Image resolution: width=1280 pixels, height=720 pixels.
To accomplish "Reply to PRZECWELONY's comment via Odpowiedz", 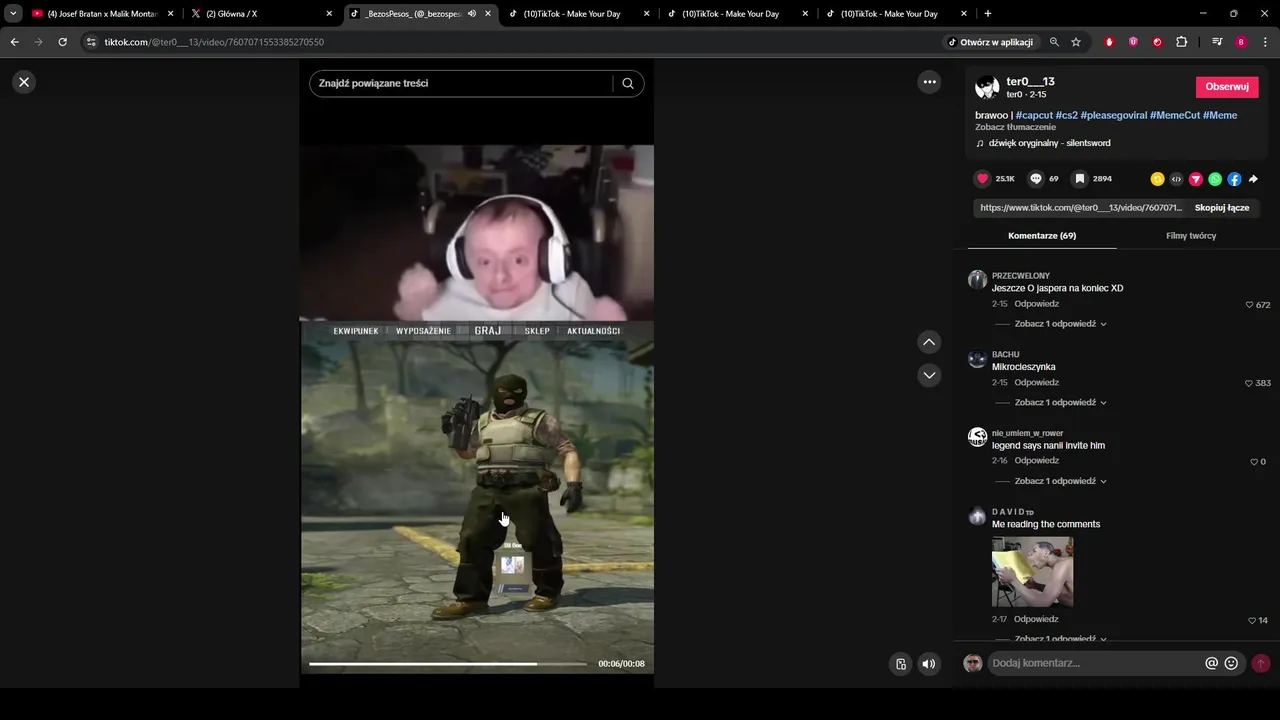I will pyautogui.click(x=1036, y=304).
